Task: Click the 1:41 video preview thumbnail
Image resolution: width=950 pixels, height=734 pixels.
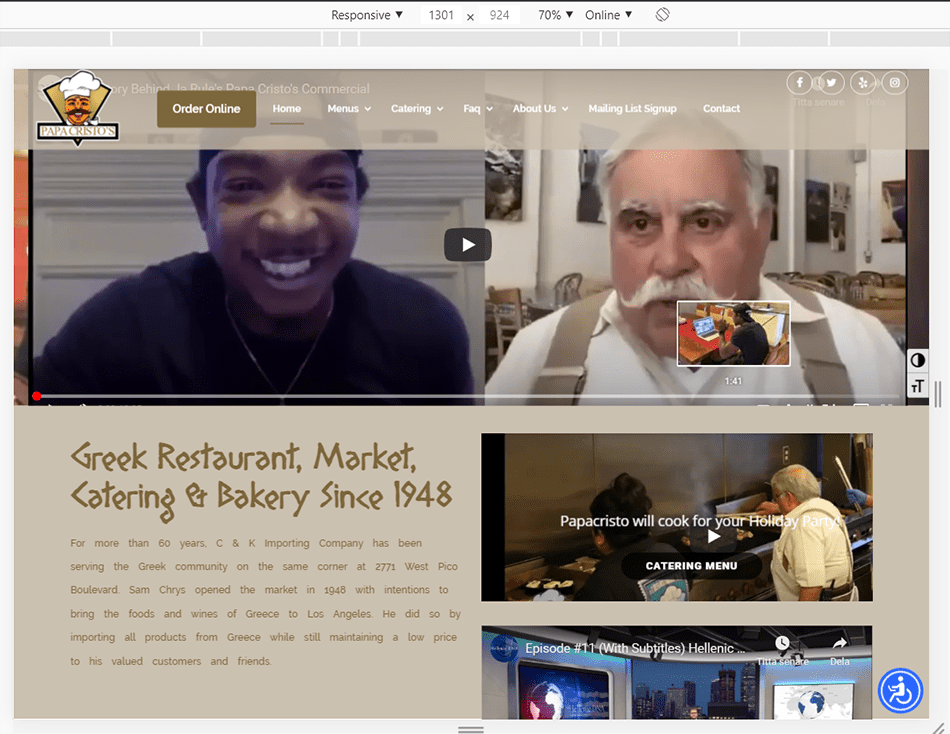Action: pos(733,333)
